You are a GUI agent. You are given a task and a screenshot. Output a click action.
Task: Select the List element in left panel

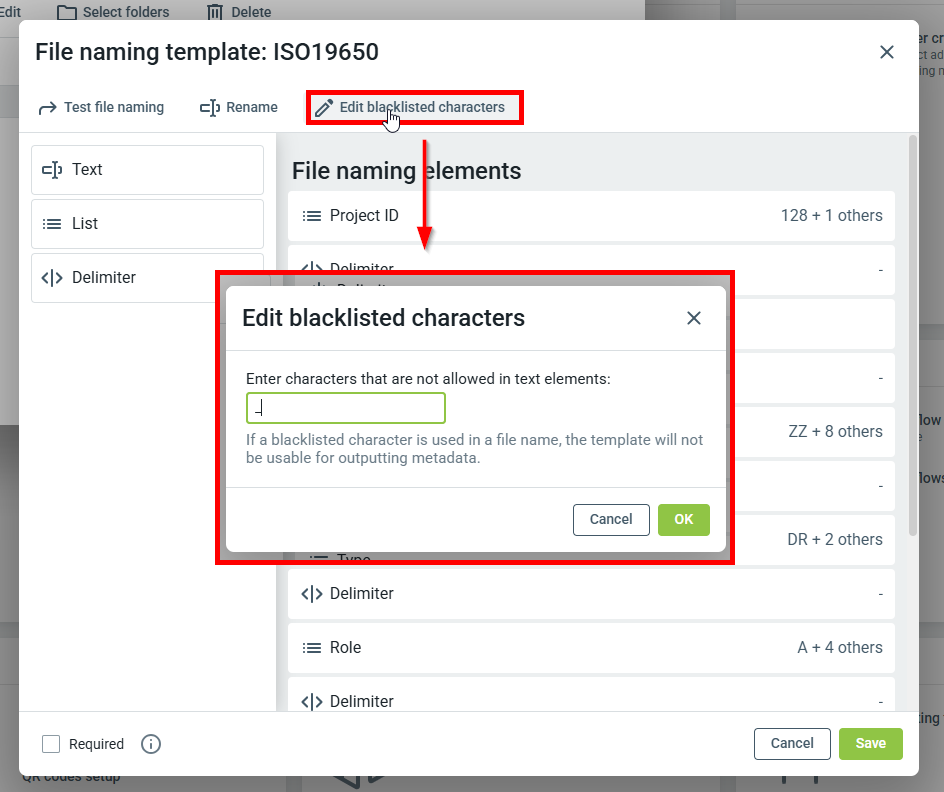point(147,224)
